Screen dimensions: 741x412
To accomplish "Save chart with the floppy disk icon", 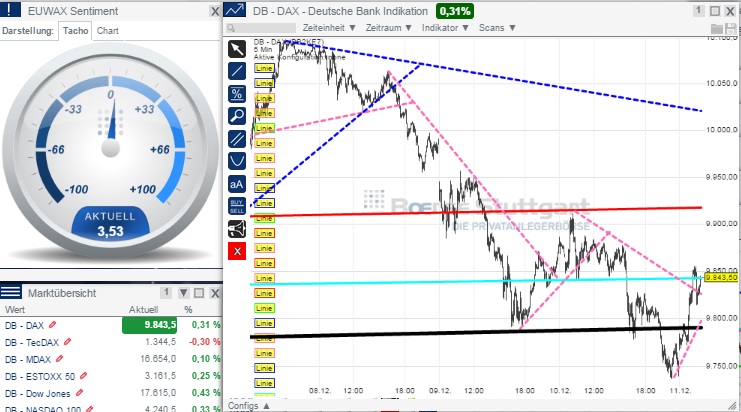I will point(730,28).
